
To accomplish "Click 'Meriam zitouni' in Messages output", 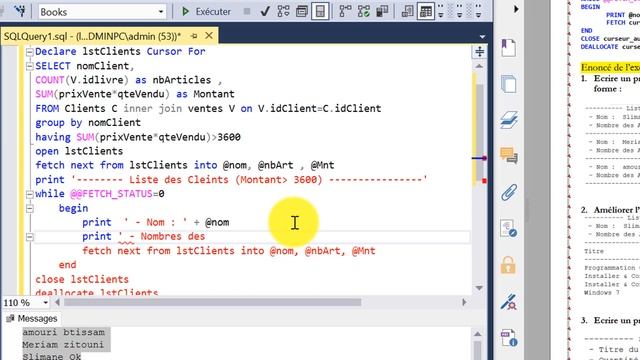I will [63, 345].
